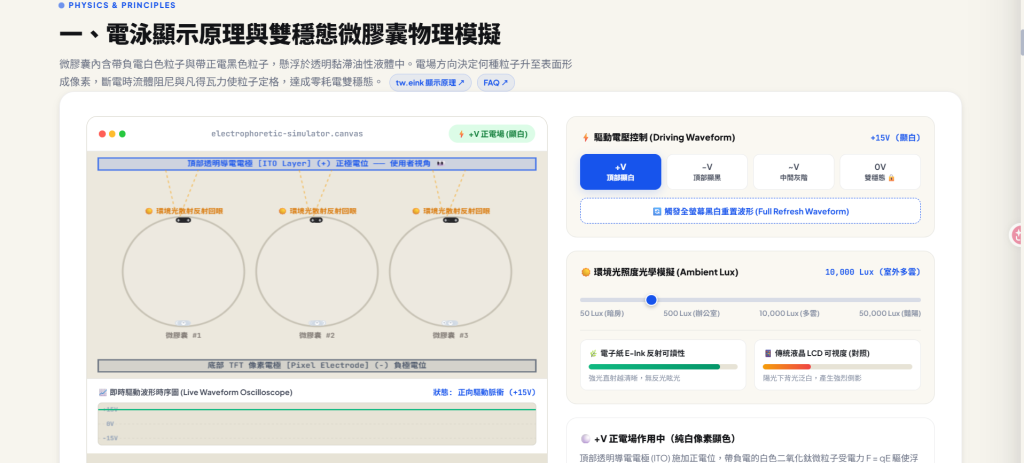The image size is (1024, 463).
Task: Click the moon icon beside +V 正電場作用中
Action: click(586, 439)
